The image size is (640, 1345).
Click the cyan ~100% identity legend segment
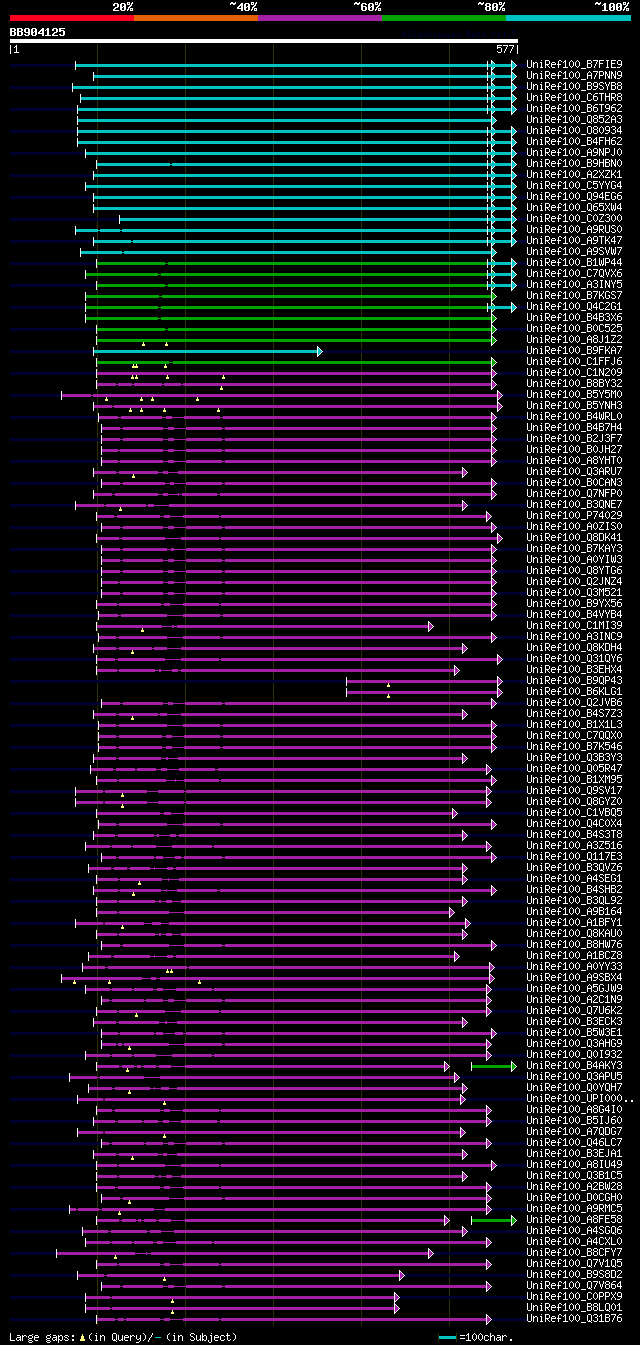coord(568,18)
